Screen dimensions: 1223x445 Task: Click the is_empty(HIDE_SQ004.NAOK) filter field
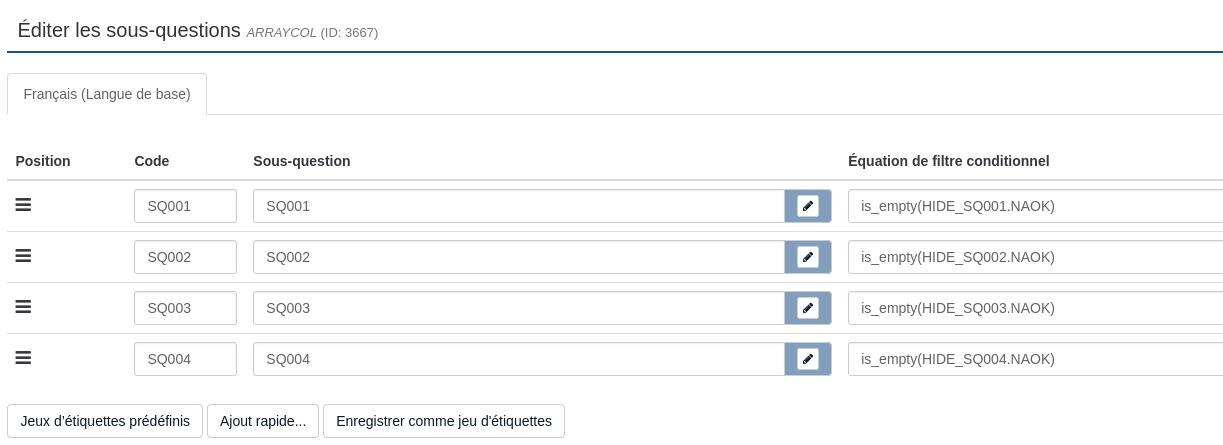pyautogui.click(x=1034, y=359)
